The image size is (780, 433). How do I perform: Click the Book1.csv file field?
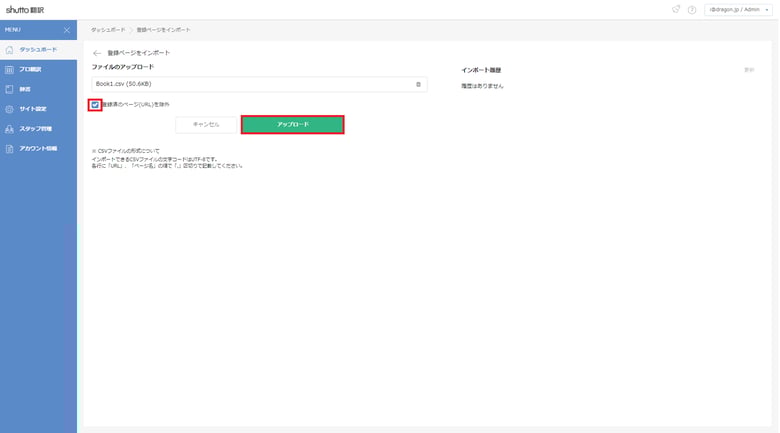pyautogui.click(x=259, y=84)
